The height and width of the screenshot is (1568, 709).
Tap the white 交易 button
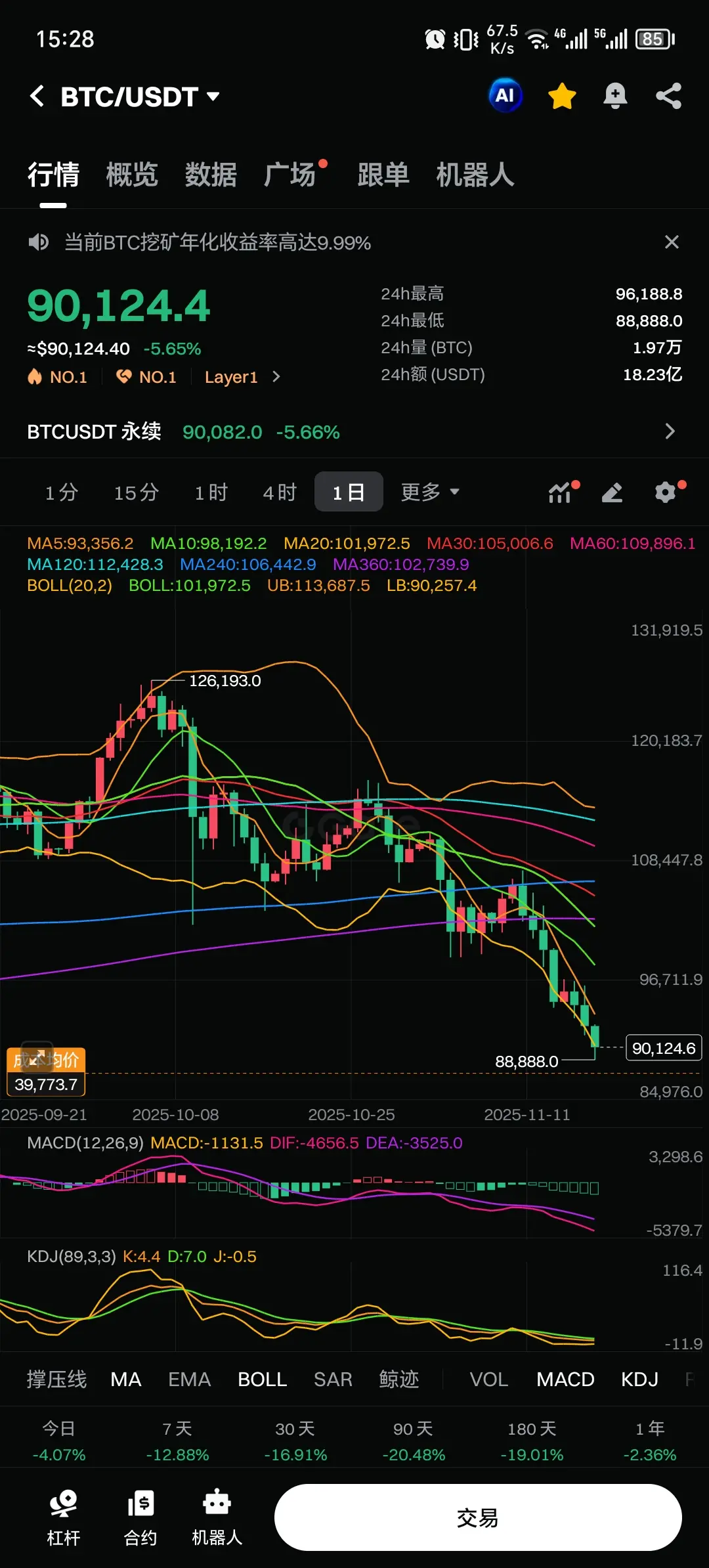click(478, 1517)
